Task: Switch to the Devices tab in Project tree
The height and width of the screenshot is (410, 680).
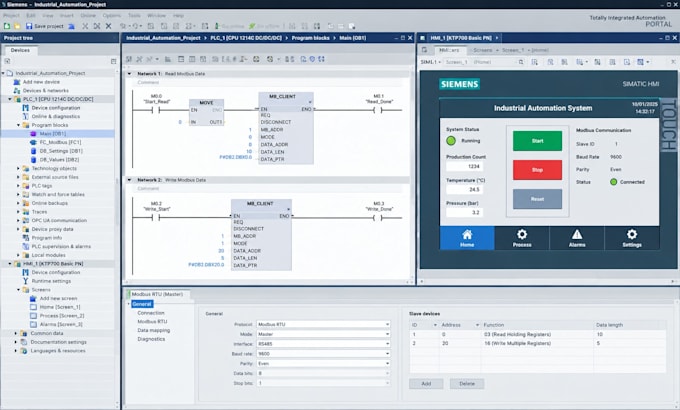Action: tap(20, 50)
